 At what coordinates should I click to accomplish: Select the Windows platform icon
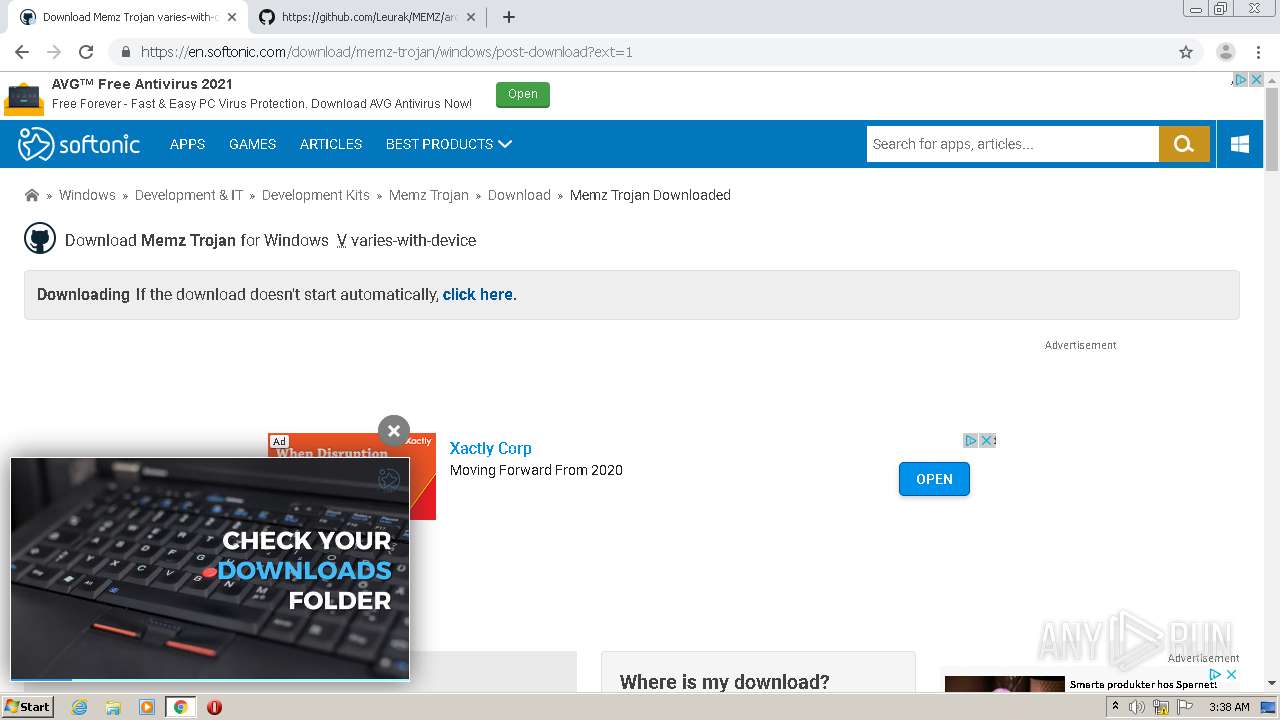coord(1240,144)
